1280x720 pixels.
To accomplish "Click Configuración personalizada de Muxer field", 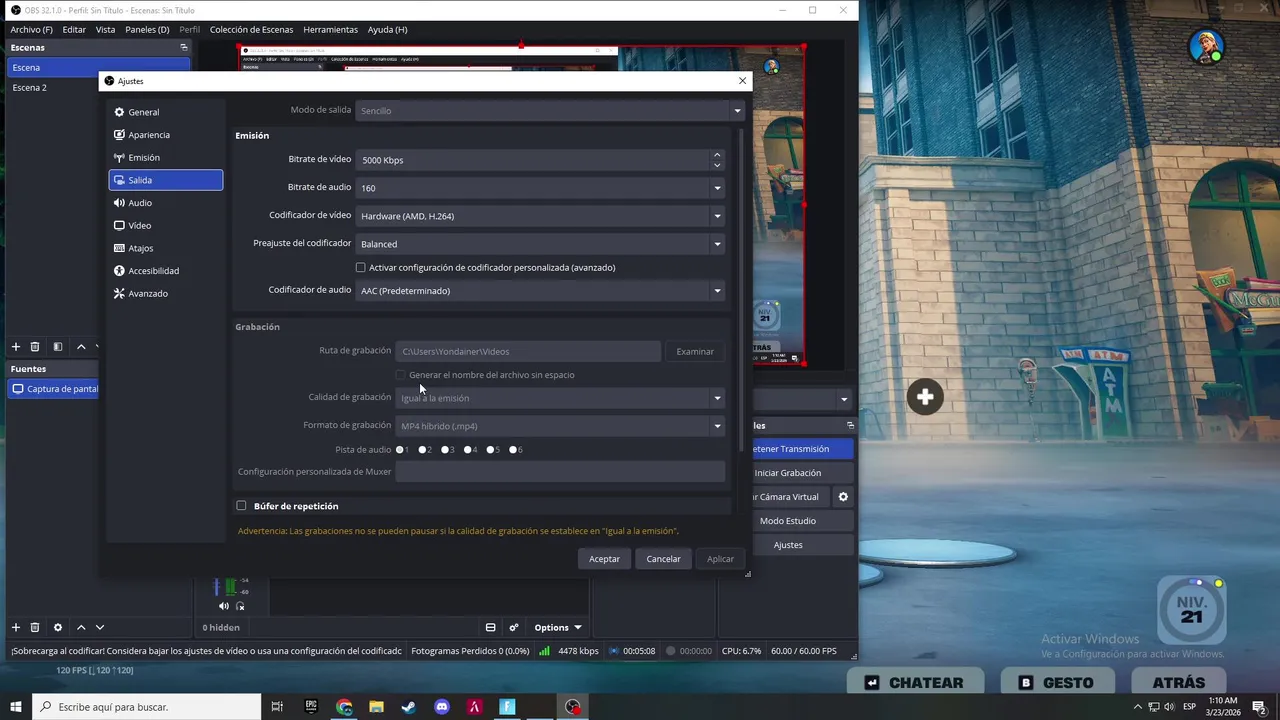I will coord(560,472).
